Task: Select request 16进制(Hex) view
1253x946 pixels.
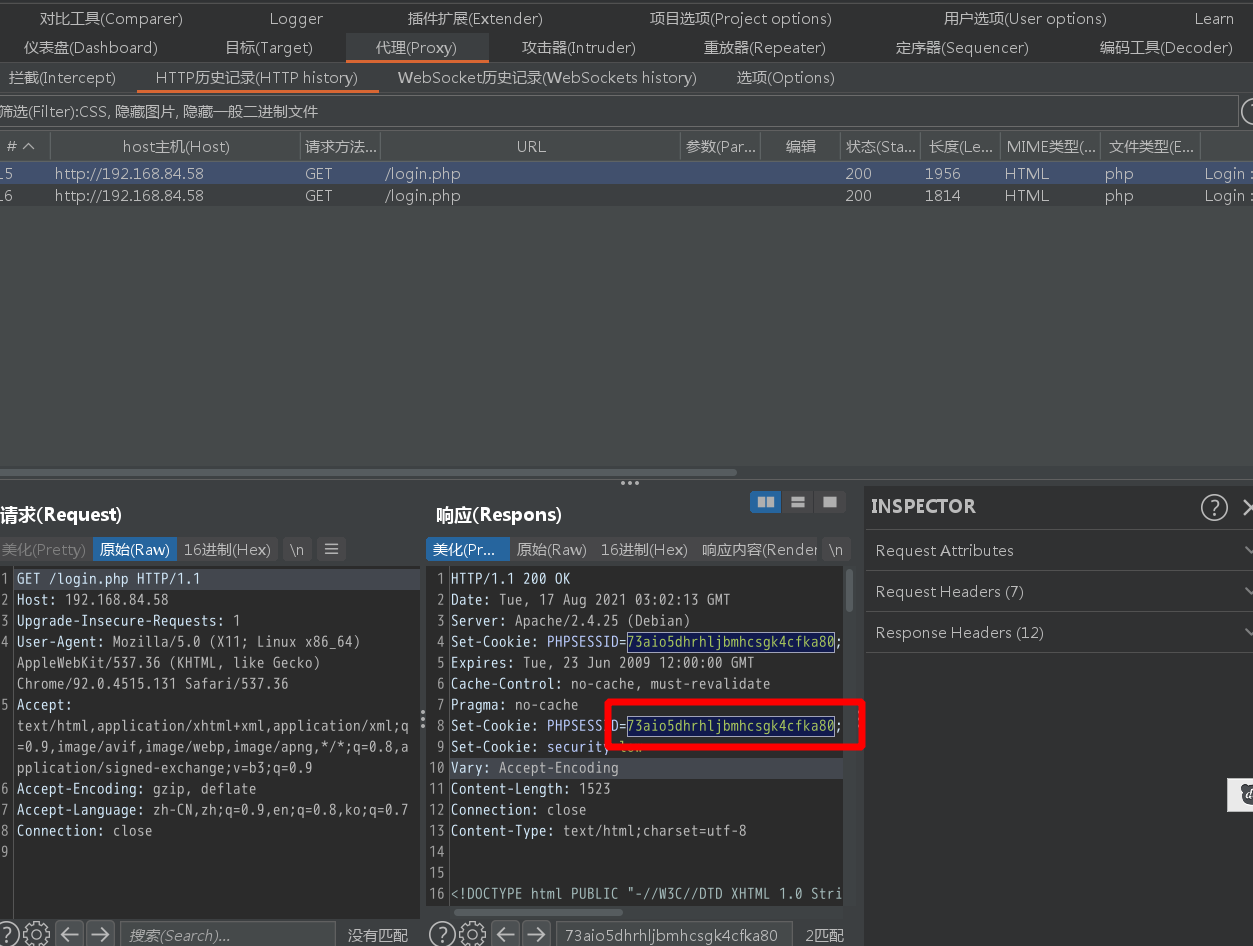Action: (x=227, y=549)
